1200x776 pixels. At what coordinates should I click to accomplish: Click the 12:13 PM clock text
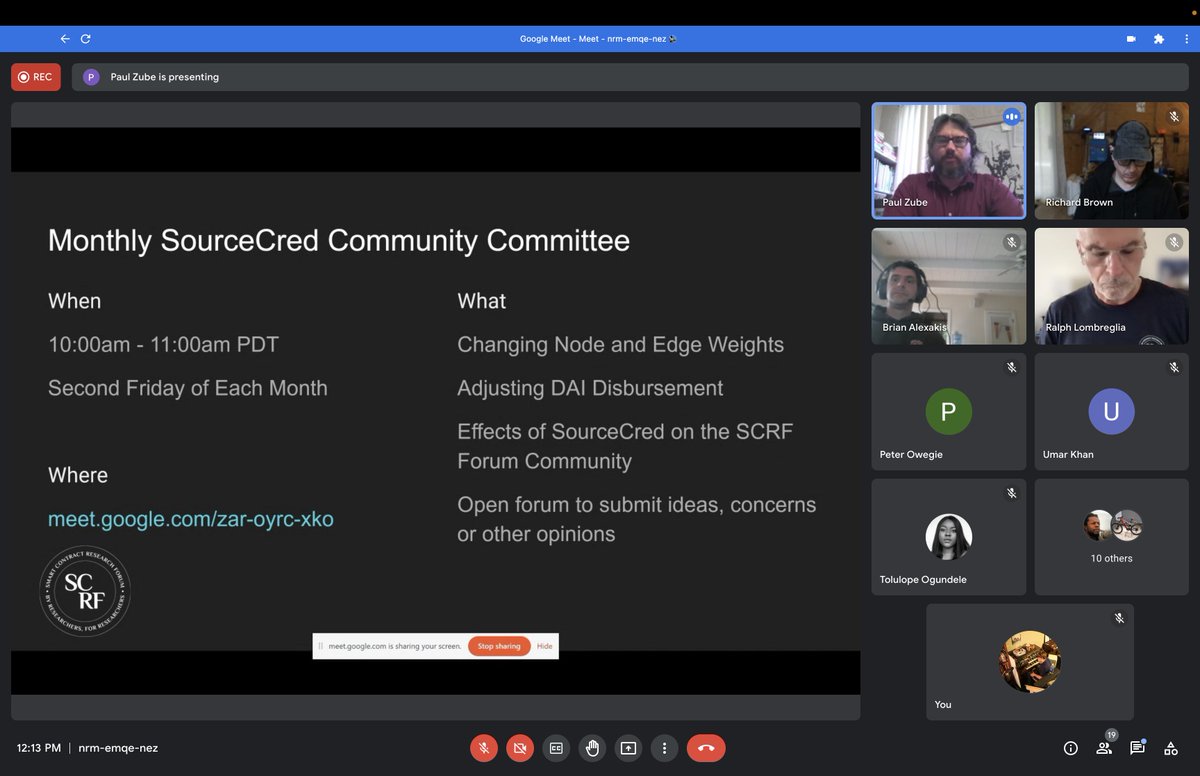[39, 747]
